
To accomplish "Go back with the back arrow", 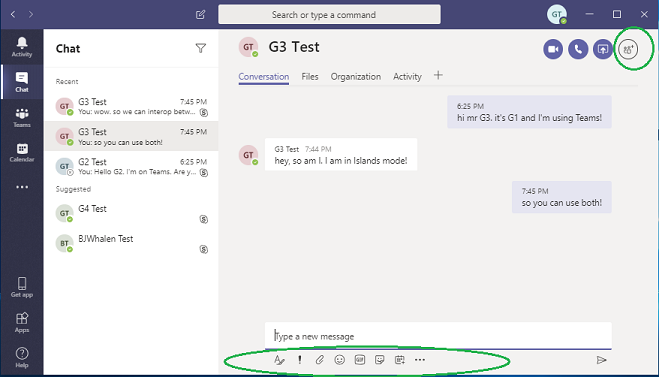I will 13,14.
